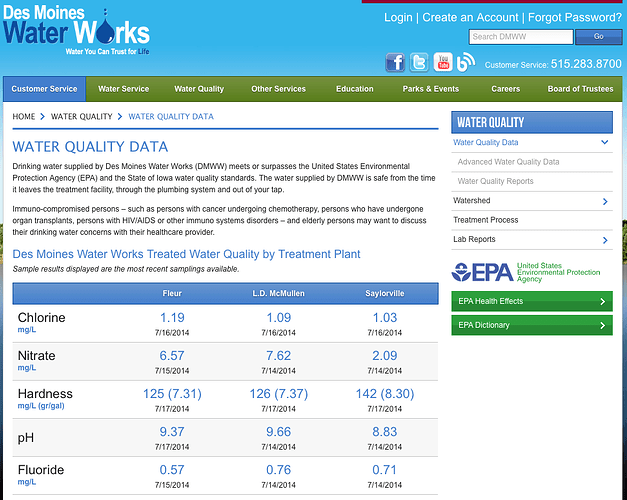Open Water Quality Reports link

pyautogui.click(x=495, y=181)
